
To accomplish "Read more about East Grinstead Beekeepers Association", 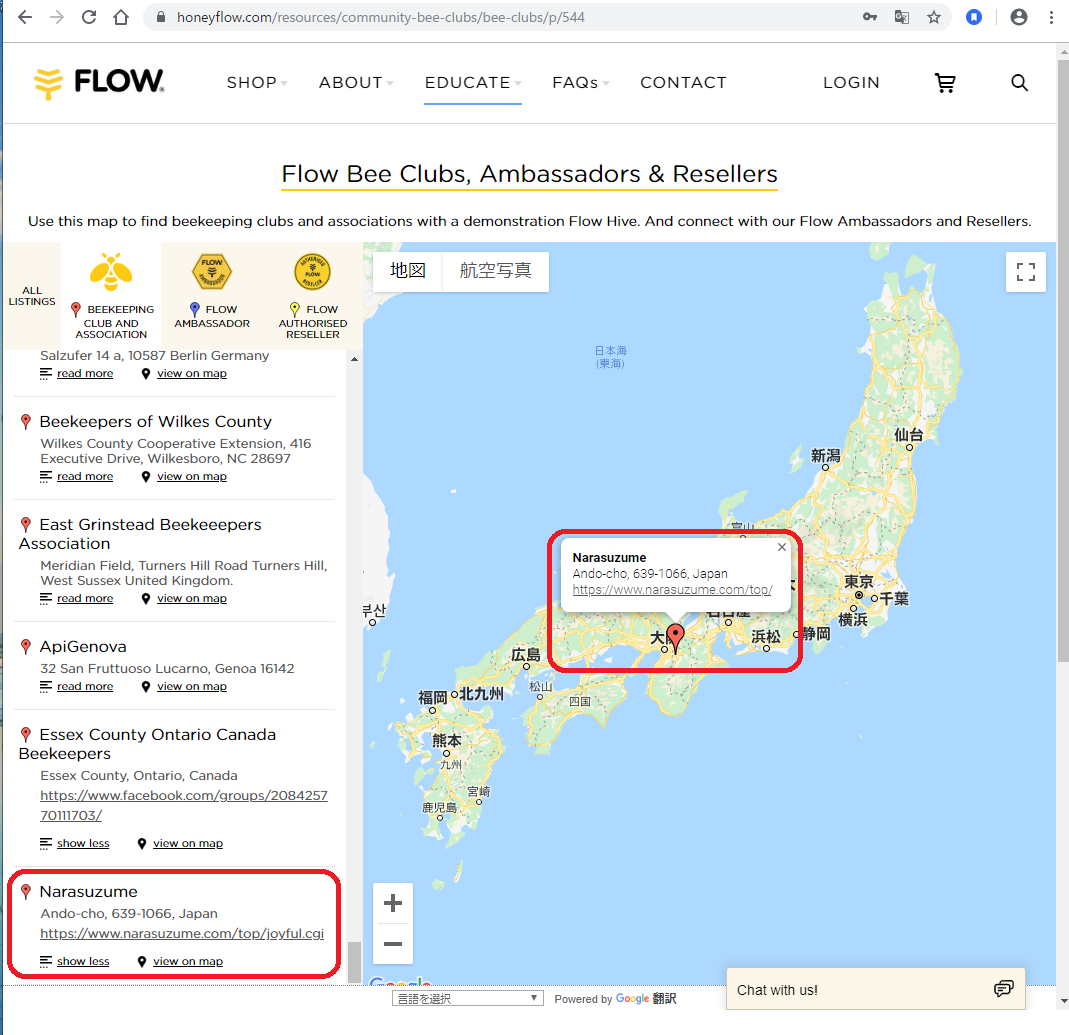I will [85, 598].
